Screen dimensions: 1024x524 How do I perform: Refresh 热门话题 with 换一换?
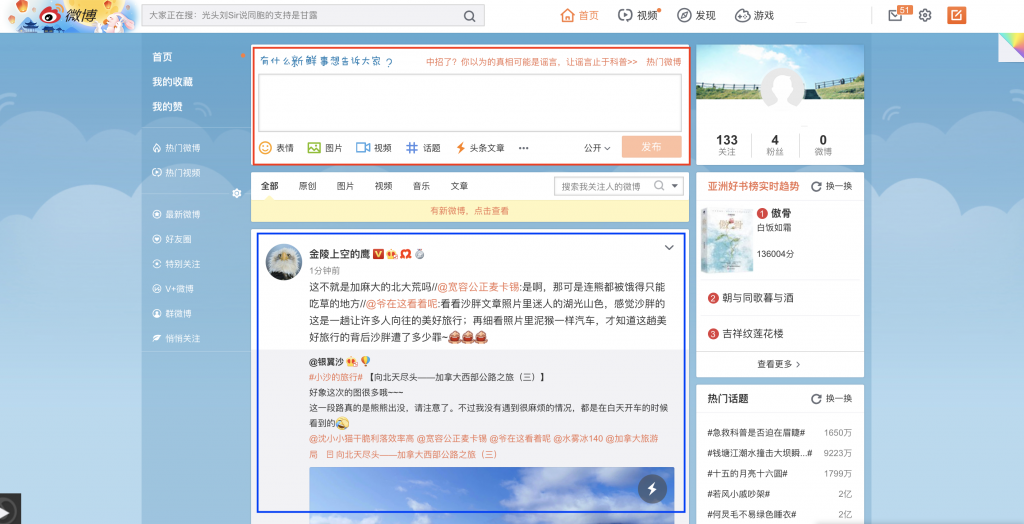click(x=831, y=399)
